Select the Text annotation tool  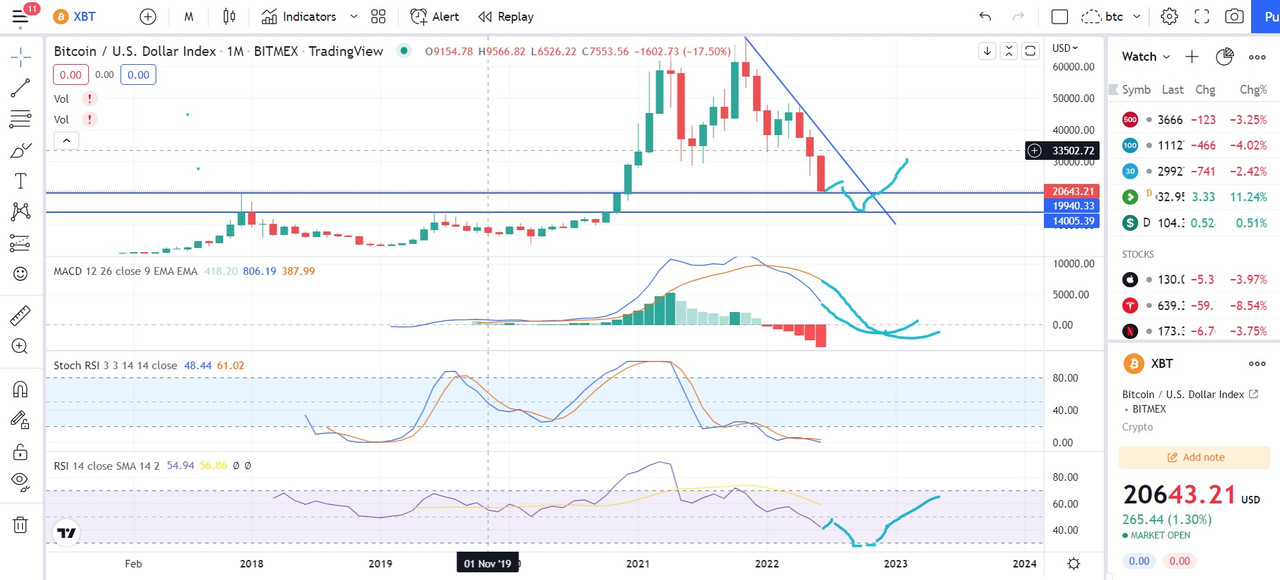(20, 181)
